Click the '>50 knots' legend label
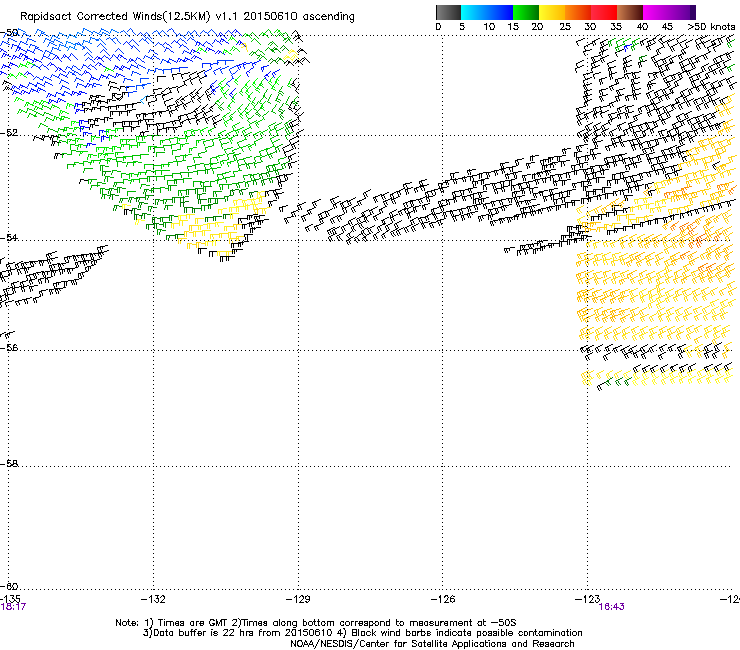The image size is (740, 650). pos(711,27)
